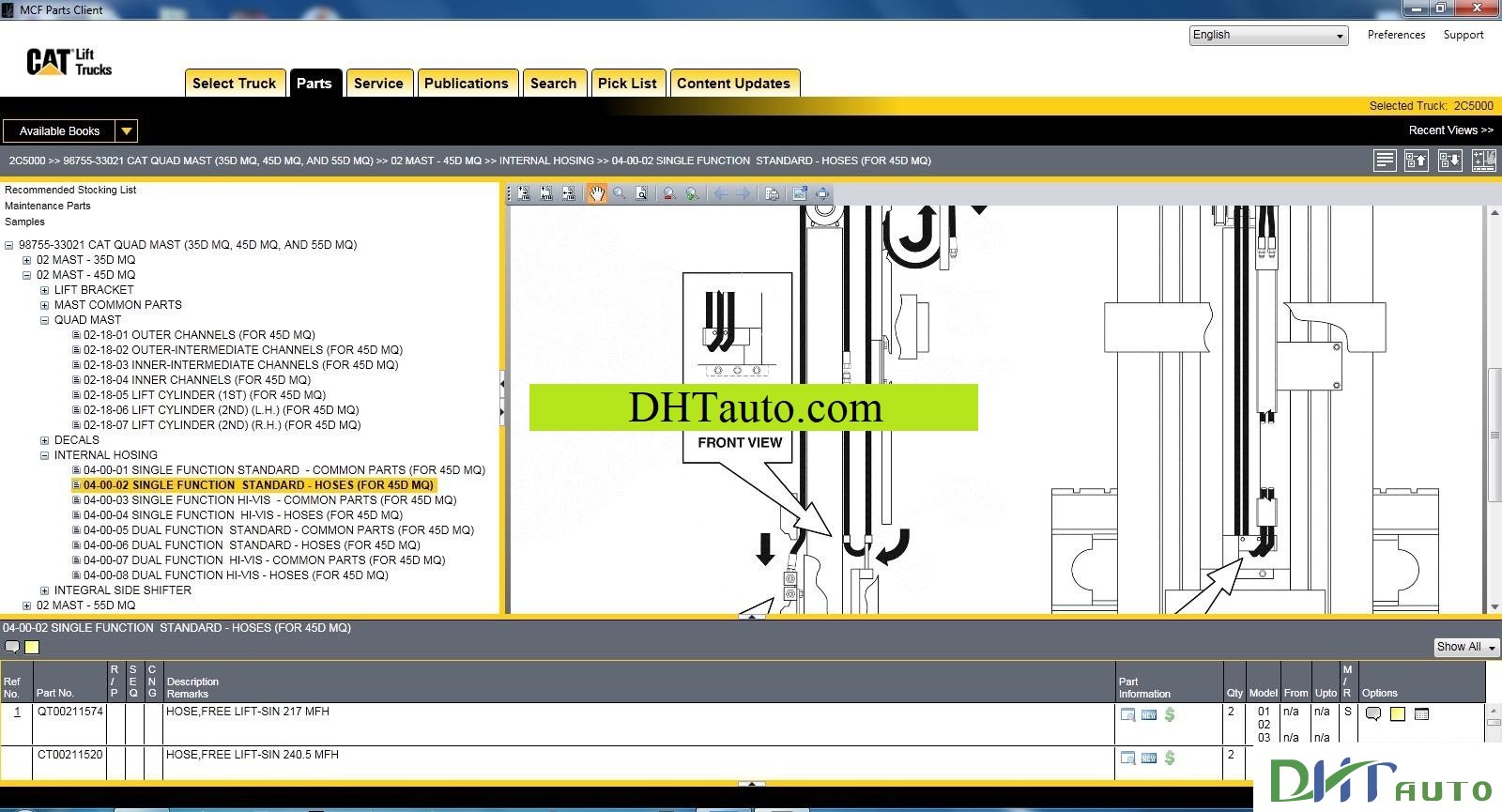This screenshot has height=812, width=1502.
Task: Go to next illustration with forward arrow
Action: coord(743,193)
